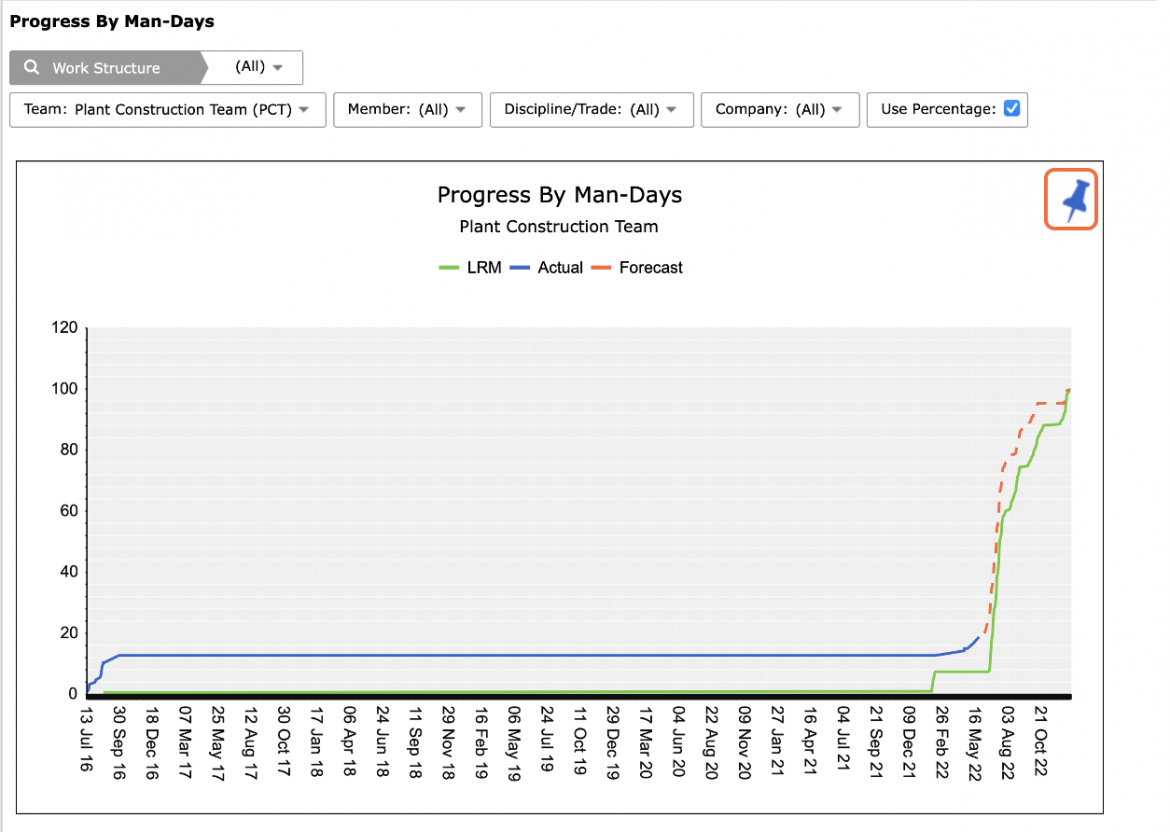Image resolution: width=1170 pixels, height=832 pixels.
Task: Click the blue Actual legend color line
Action: (519, 267)
